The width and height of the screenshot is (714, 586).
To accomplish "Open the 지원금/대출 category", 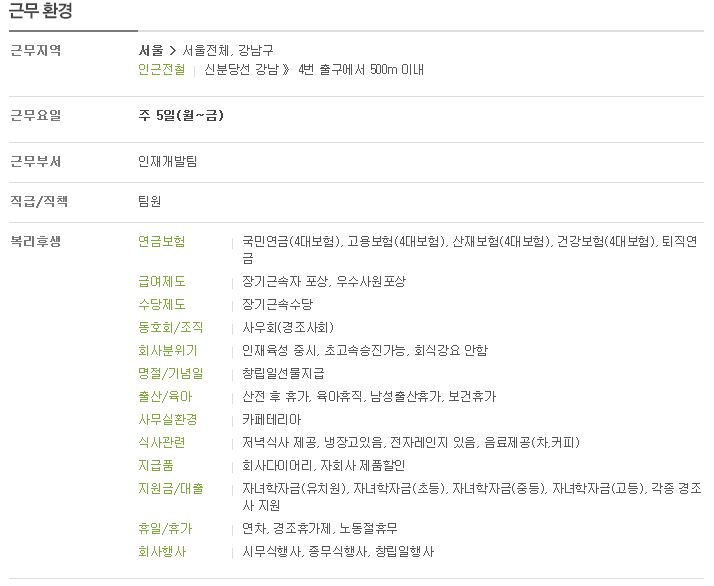I will coord(171,489).
